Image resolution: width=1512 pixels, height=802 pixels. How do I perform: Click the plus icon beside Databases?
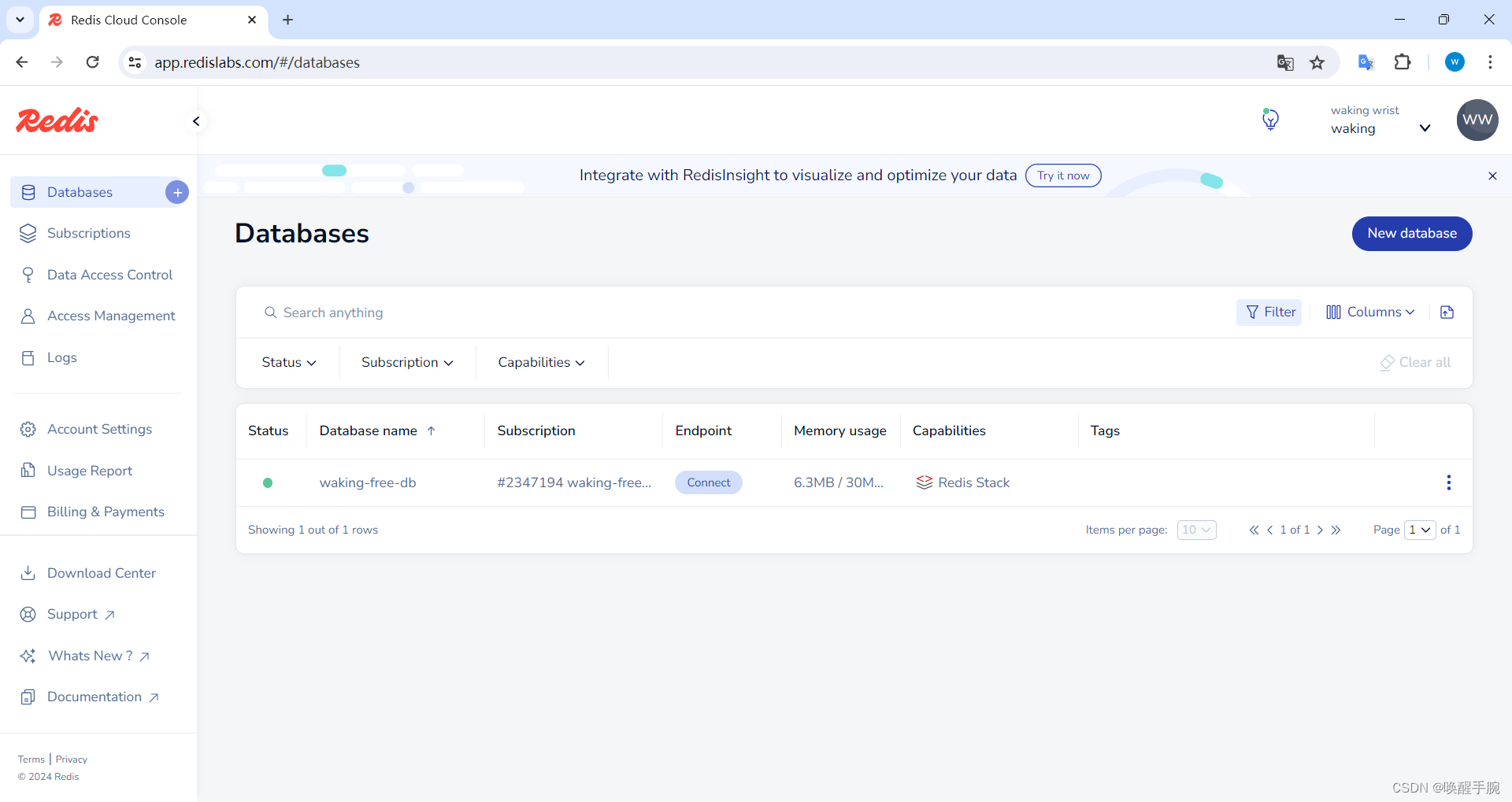177,192
